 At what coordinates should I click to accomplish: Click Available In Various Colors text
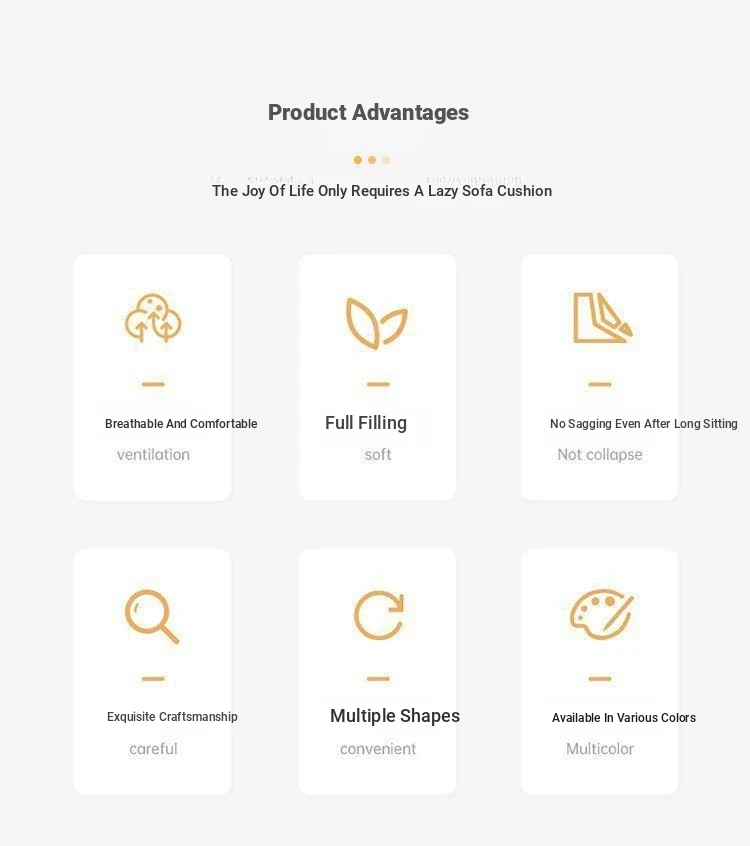(x=623, y=718)
